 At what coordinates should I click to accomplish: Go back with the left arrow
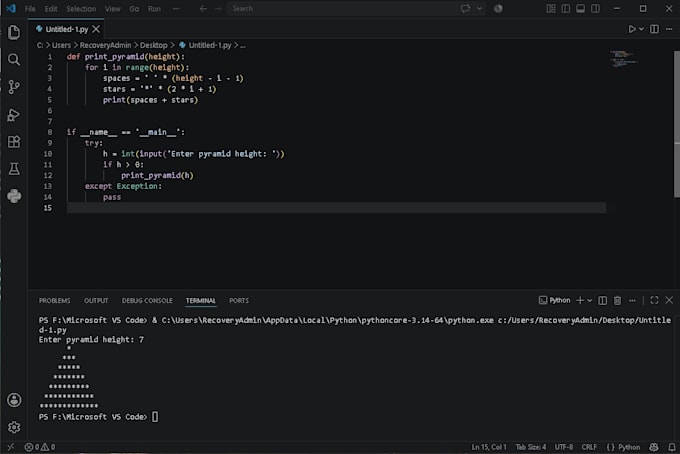(203, 9)
